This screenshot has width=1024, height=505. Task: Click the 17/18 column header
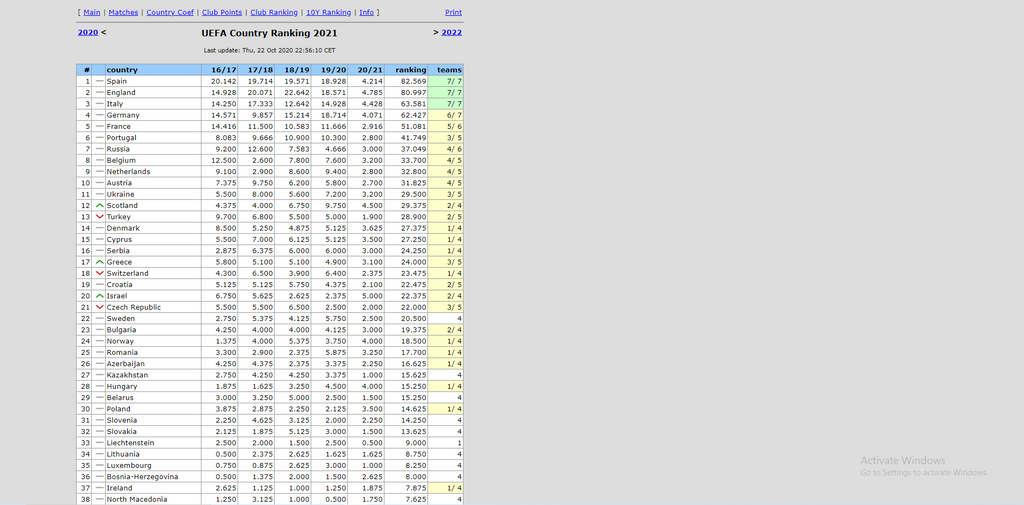pos(256,70)
